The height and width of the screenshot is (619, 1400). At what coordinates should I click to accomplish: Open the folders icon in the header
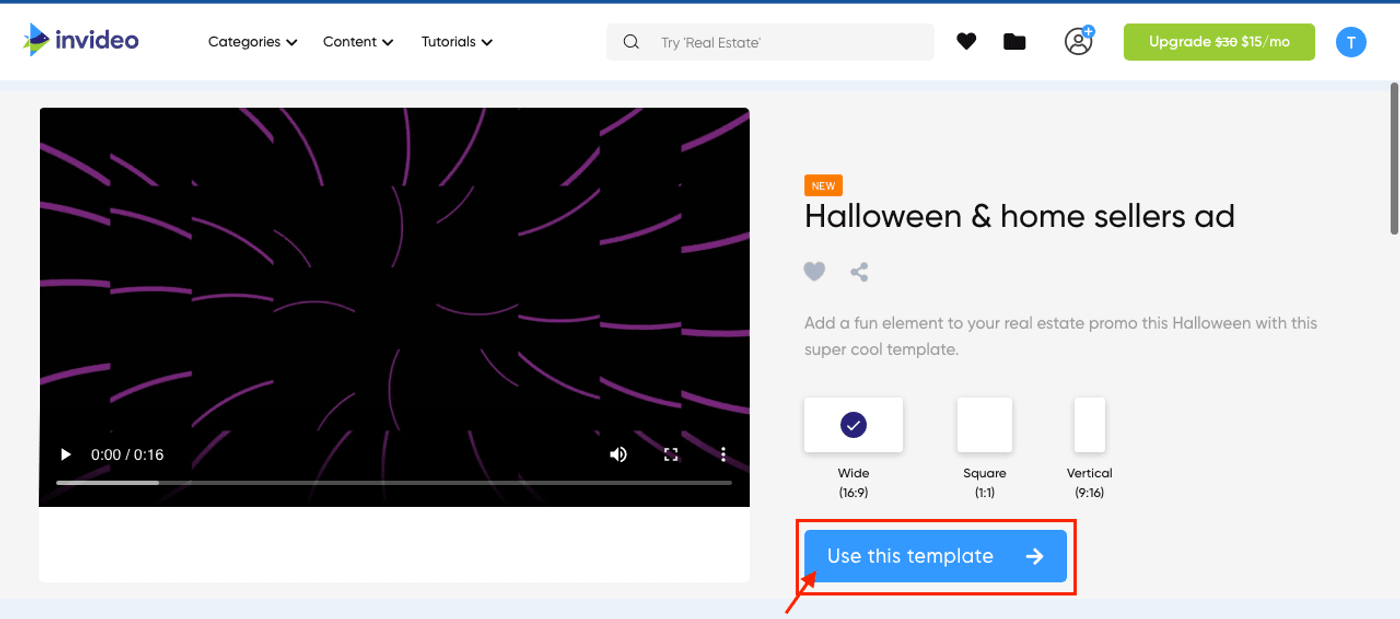(x=1014, y=41)
